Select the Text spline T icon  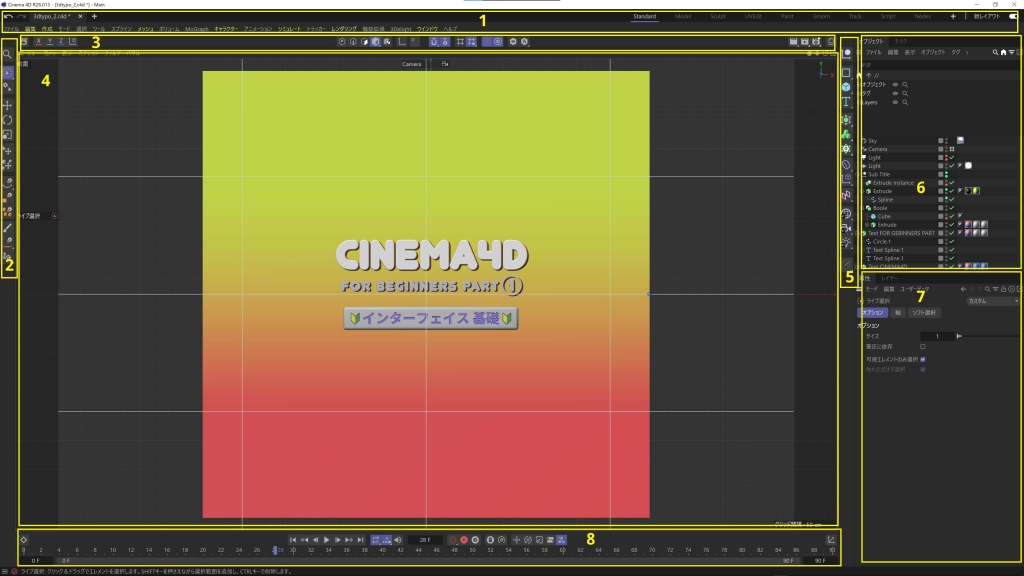pos(846,102)
